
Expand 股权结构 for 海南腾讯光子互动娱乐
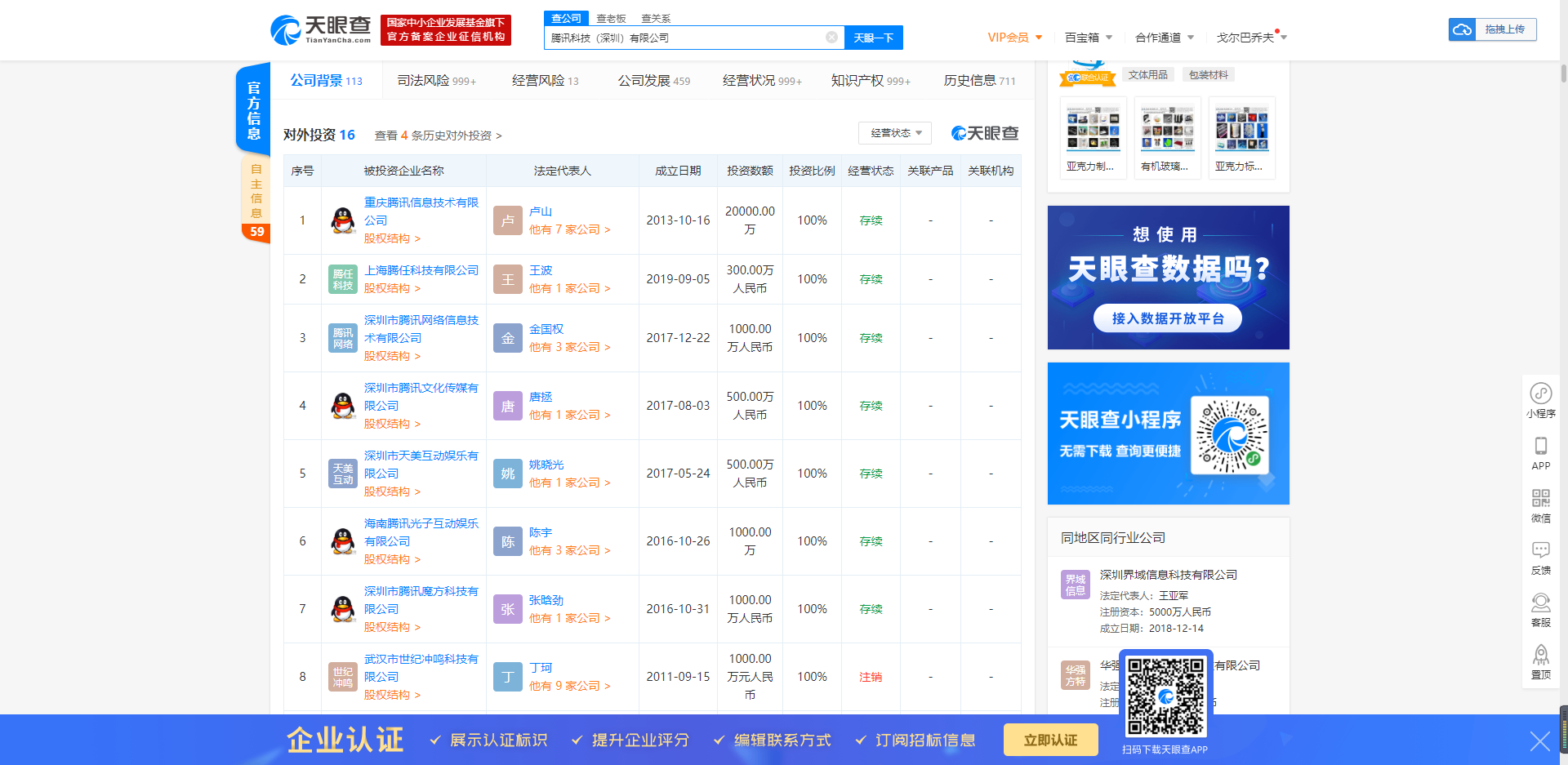pos(392,559)
